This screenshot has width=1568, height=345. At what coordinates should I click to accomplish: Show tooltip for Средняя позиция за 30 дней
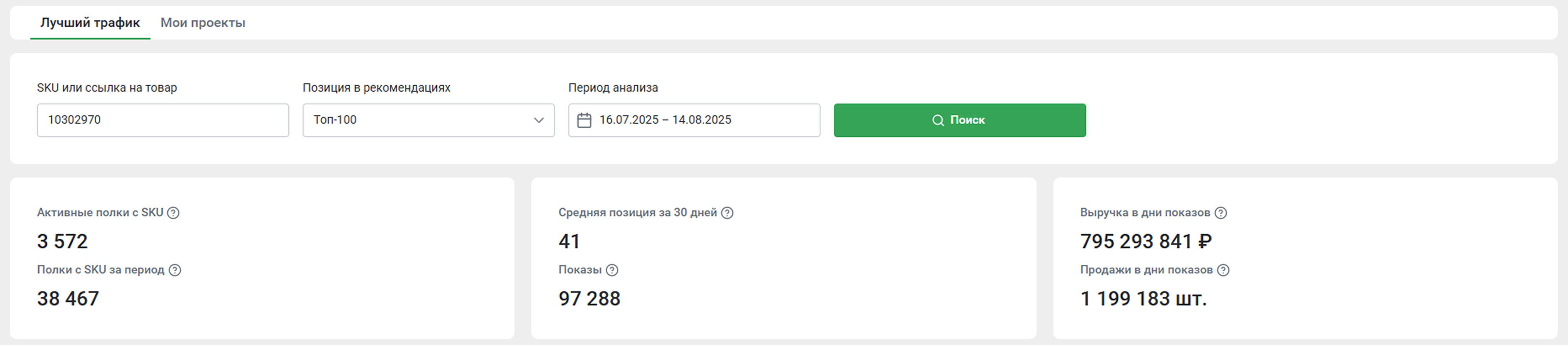point(727,213)
